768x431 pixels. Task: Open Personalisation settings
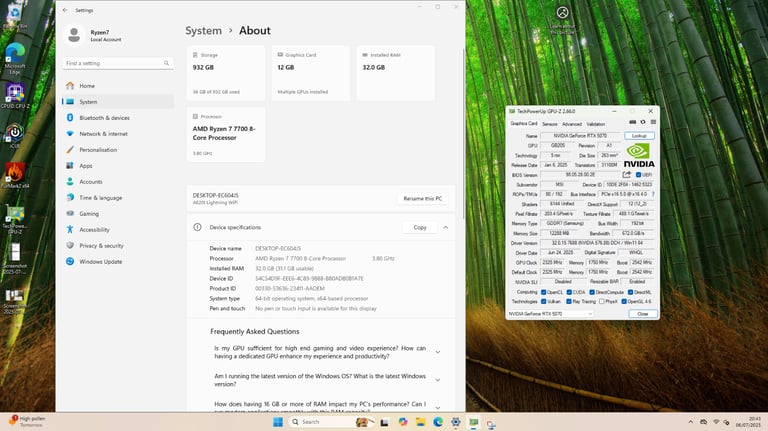pyautogui.click(x=118, y=150)
